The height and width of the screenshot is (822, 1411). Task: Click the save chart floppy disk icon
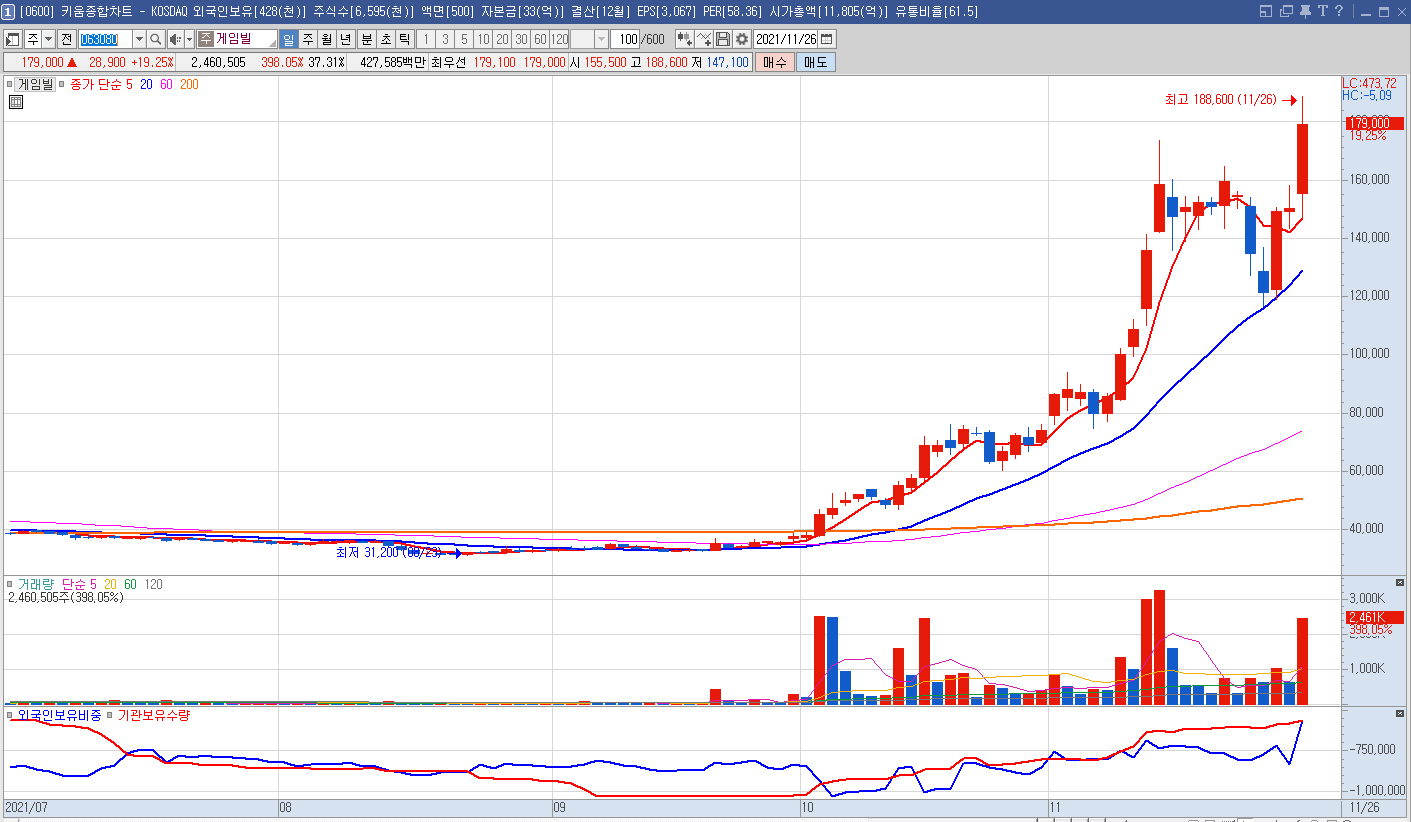pyautogui.click(x=722, y=39)
